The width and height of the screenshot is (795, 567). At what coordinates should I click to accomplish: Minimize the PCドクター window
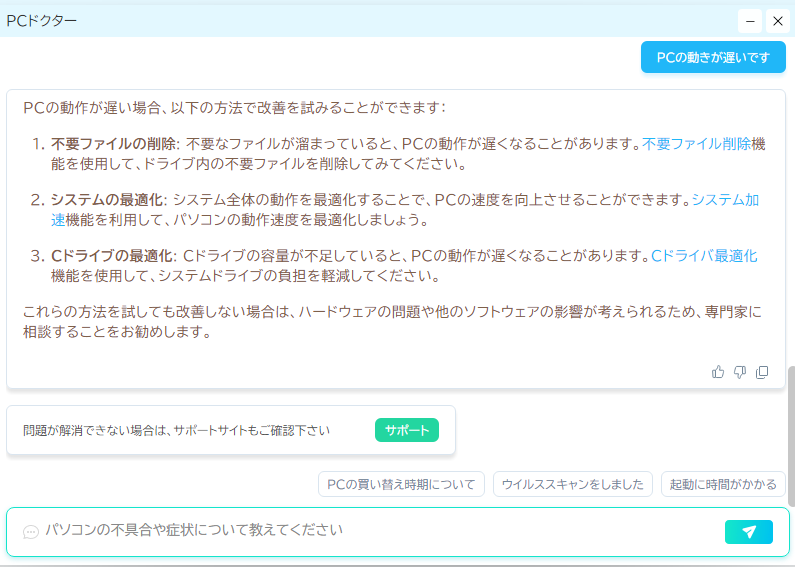749,21
